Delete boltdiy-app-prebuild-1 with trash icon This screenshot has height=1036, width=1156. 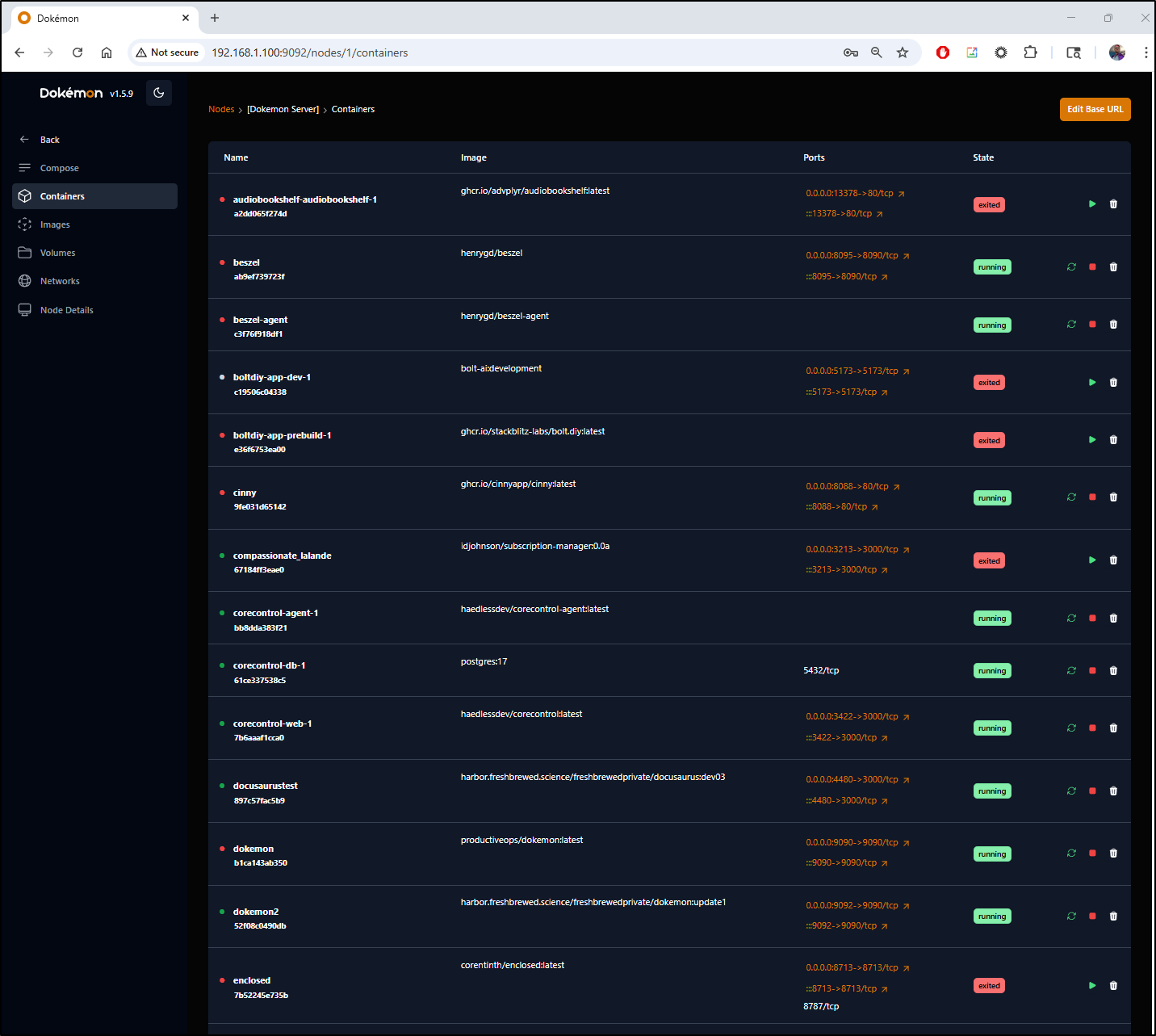[1113, 440]
